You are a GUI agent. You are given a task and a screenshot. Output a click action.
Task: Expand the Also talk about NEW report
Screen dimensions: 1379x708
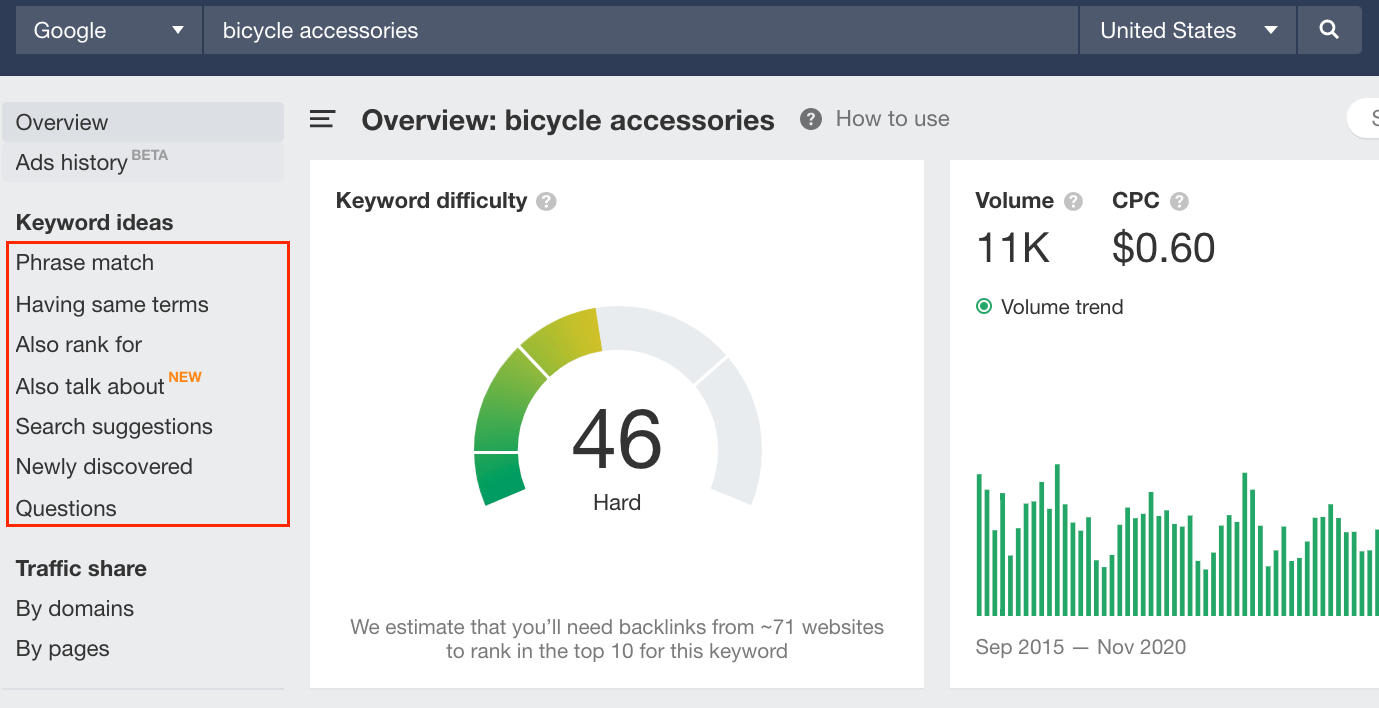click(89, 385)
